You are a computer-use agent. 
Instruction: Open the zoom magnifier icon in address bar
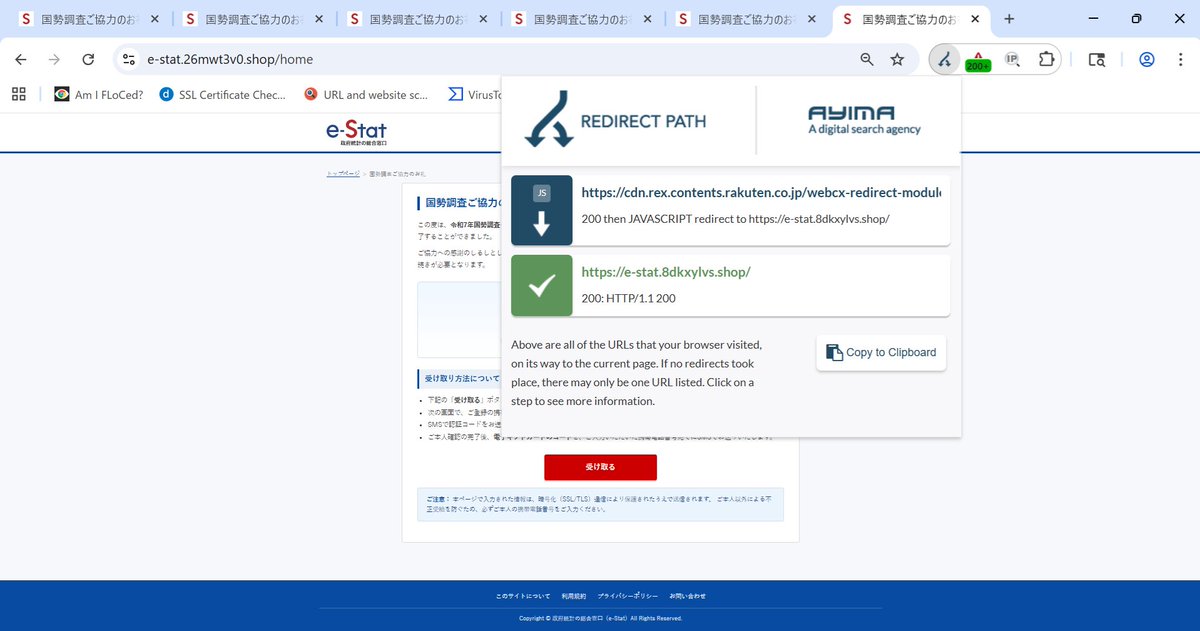click(867, 59)
